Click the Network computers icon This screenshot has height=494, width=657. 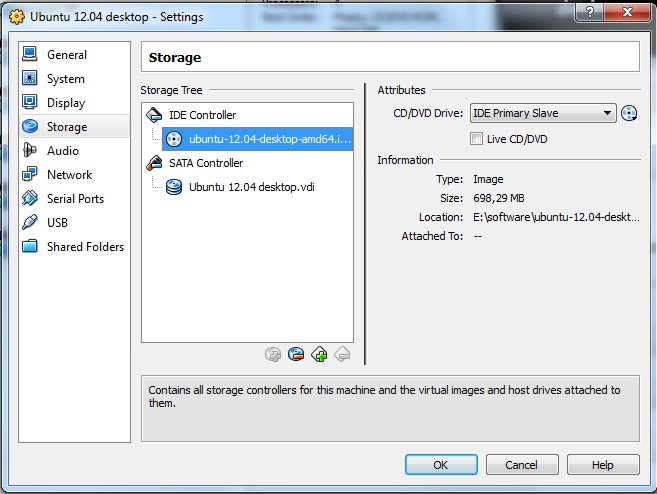coord(30,174)
